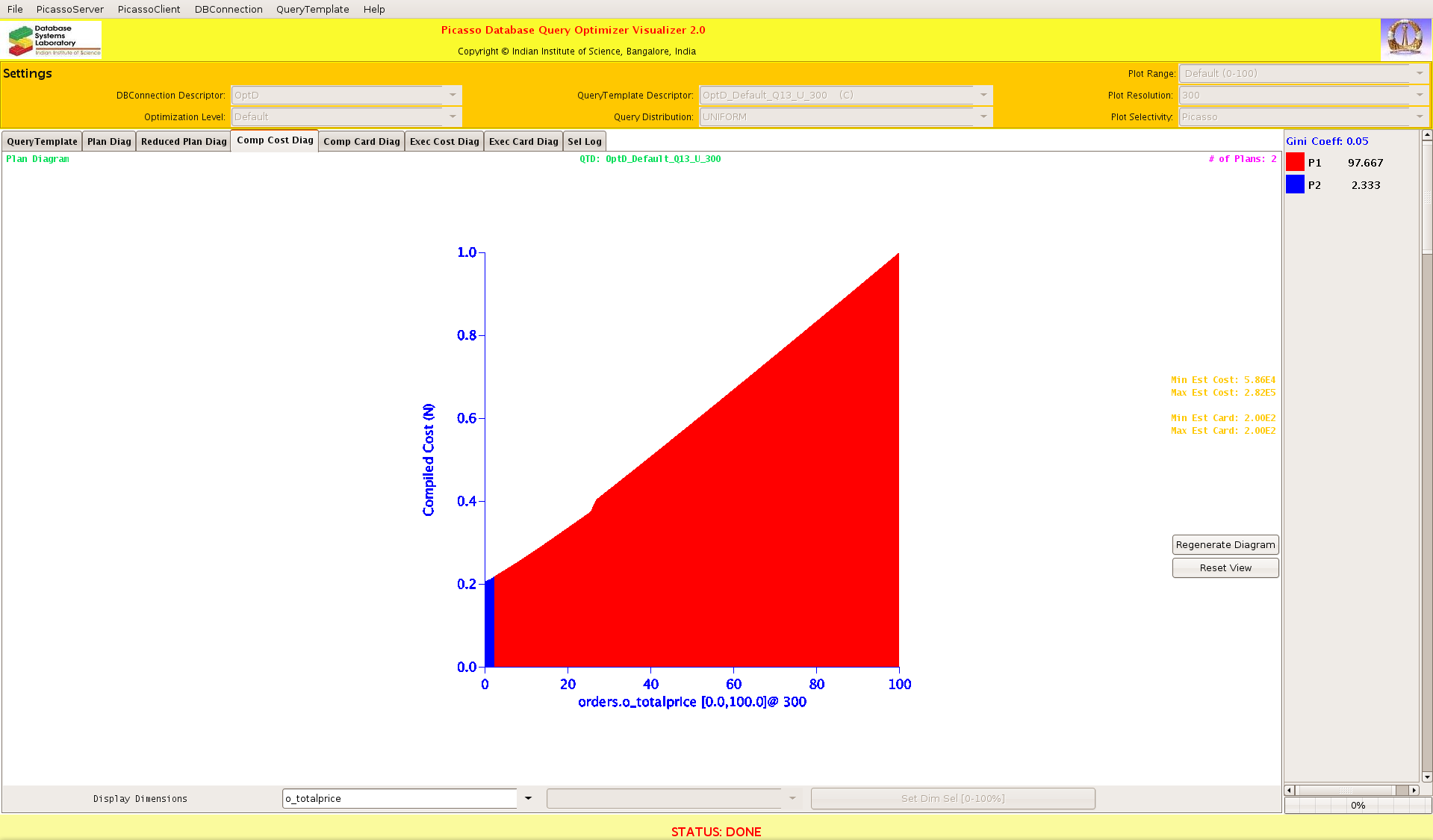Click right arrow on legend horizontal scrollbar
This screenshot has height=840, width=1433.
point(1414,790)
